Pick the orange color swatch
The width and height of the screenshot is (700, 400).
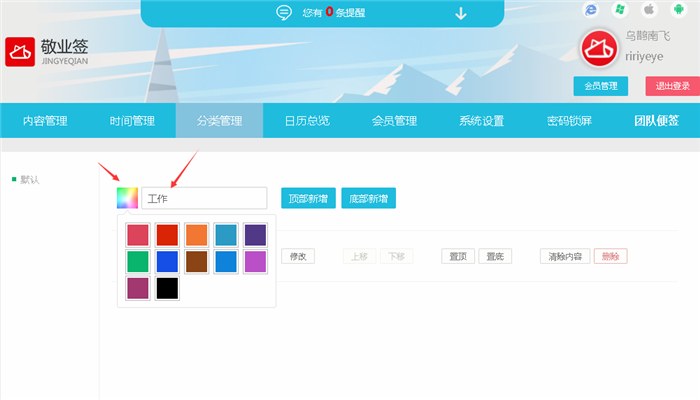click(x=196, y=235)
